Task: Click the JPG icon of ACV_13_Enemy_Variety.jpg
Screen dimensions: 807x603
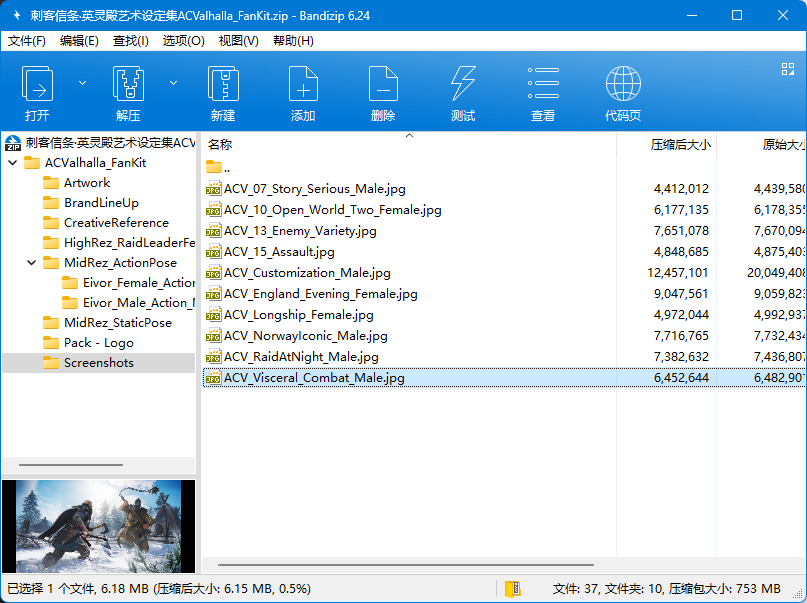Action: (x=213, y=230)
